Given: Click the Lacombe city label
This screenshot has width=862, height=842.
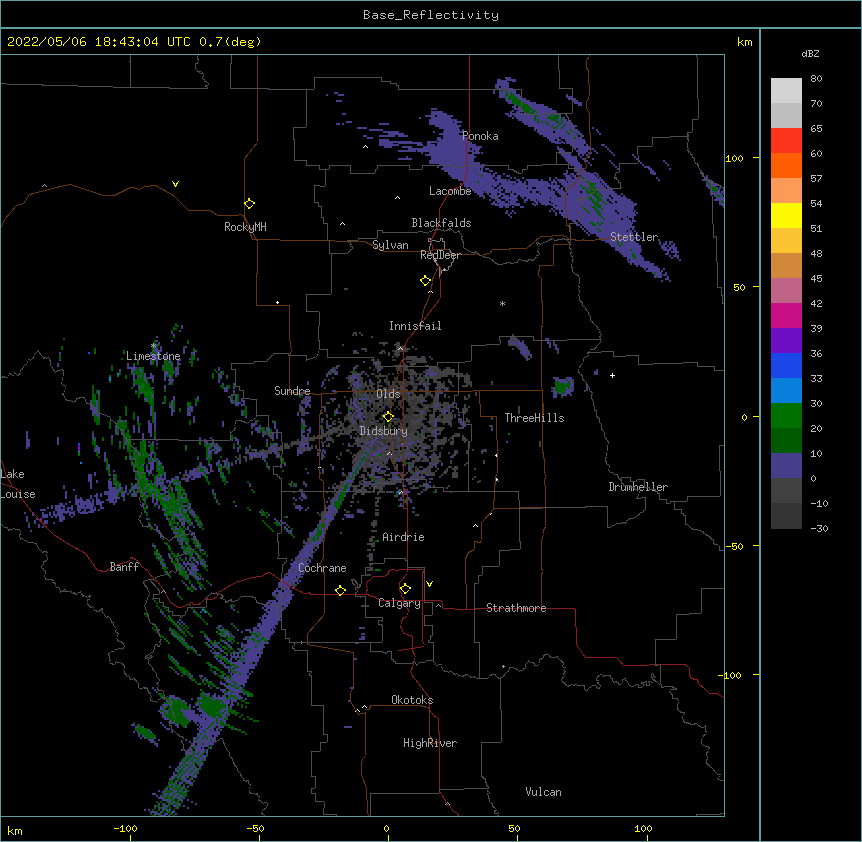Looking at the screenshot, I should click(x=450, y=191).
